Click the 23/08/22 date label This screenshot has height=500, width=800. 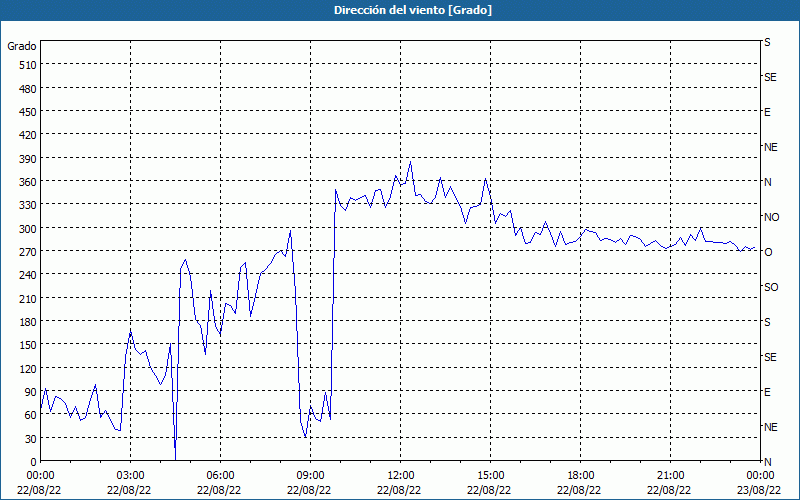760,490
